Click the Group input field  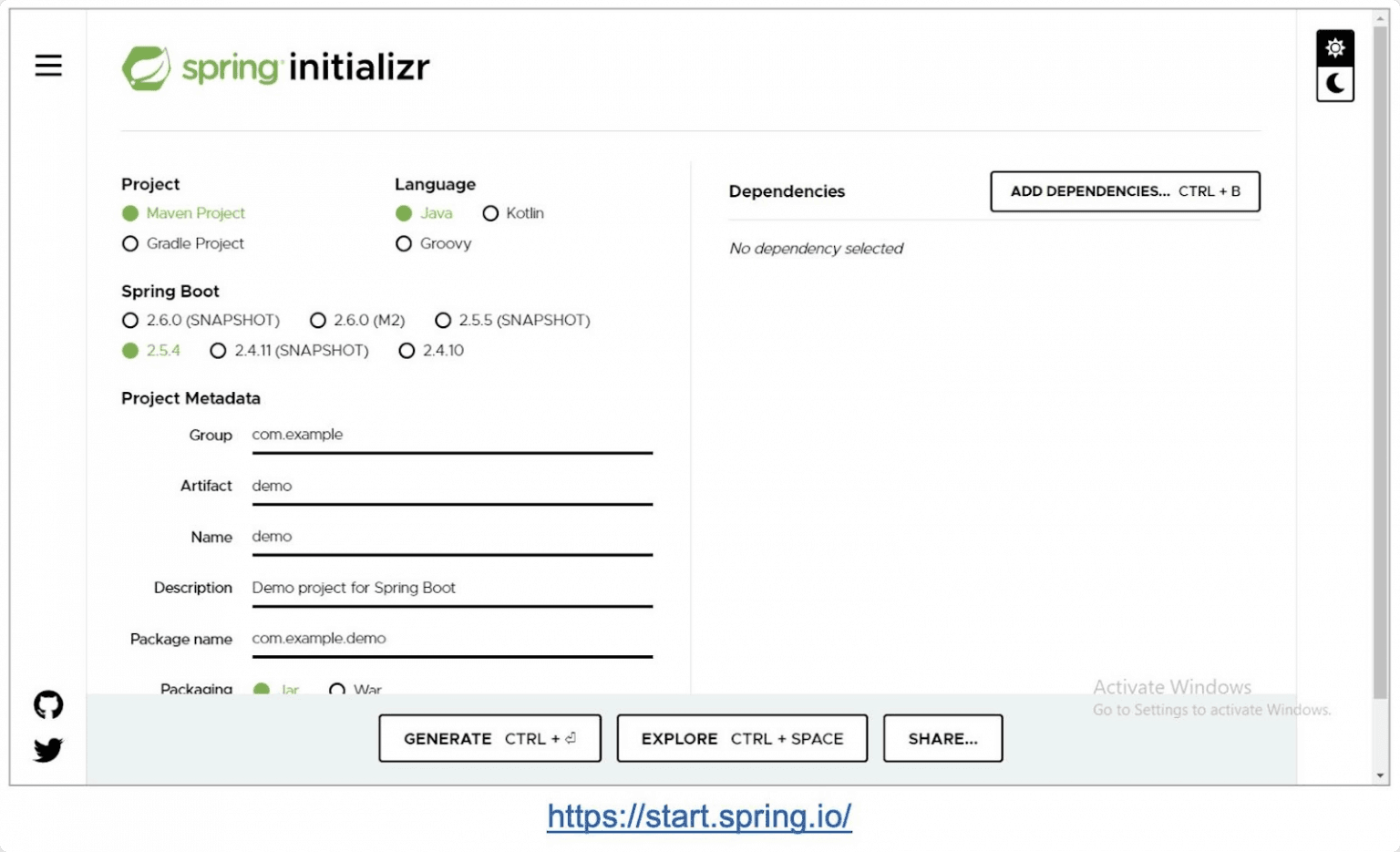pos(451,436)
